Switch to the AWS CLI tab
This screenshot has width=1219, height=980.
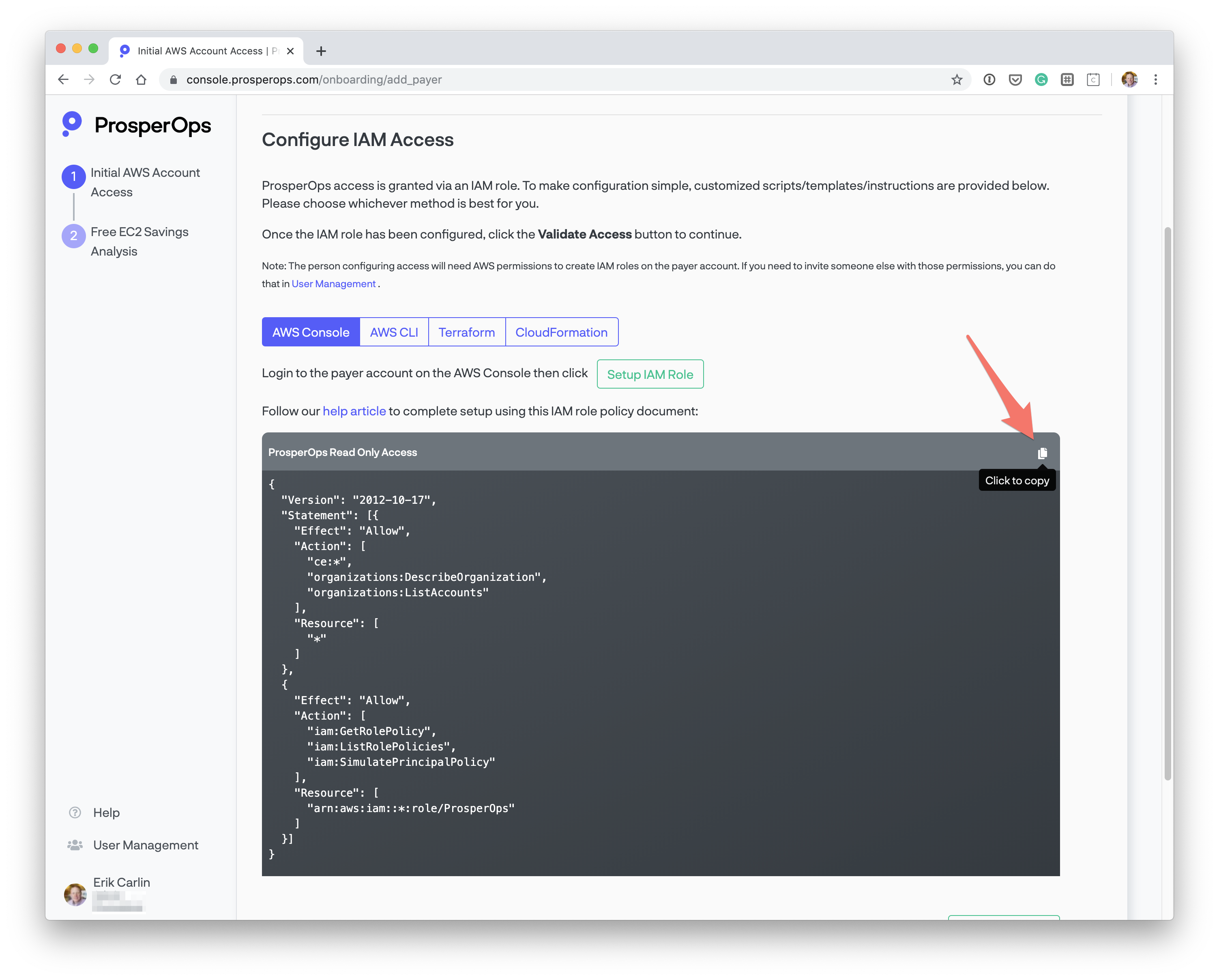[x=394, y=332]
